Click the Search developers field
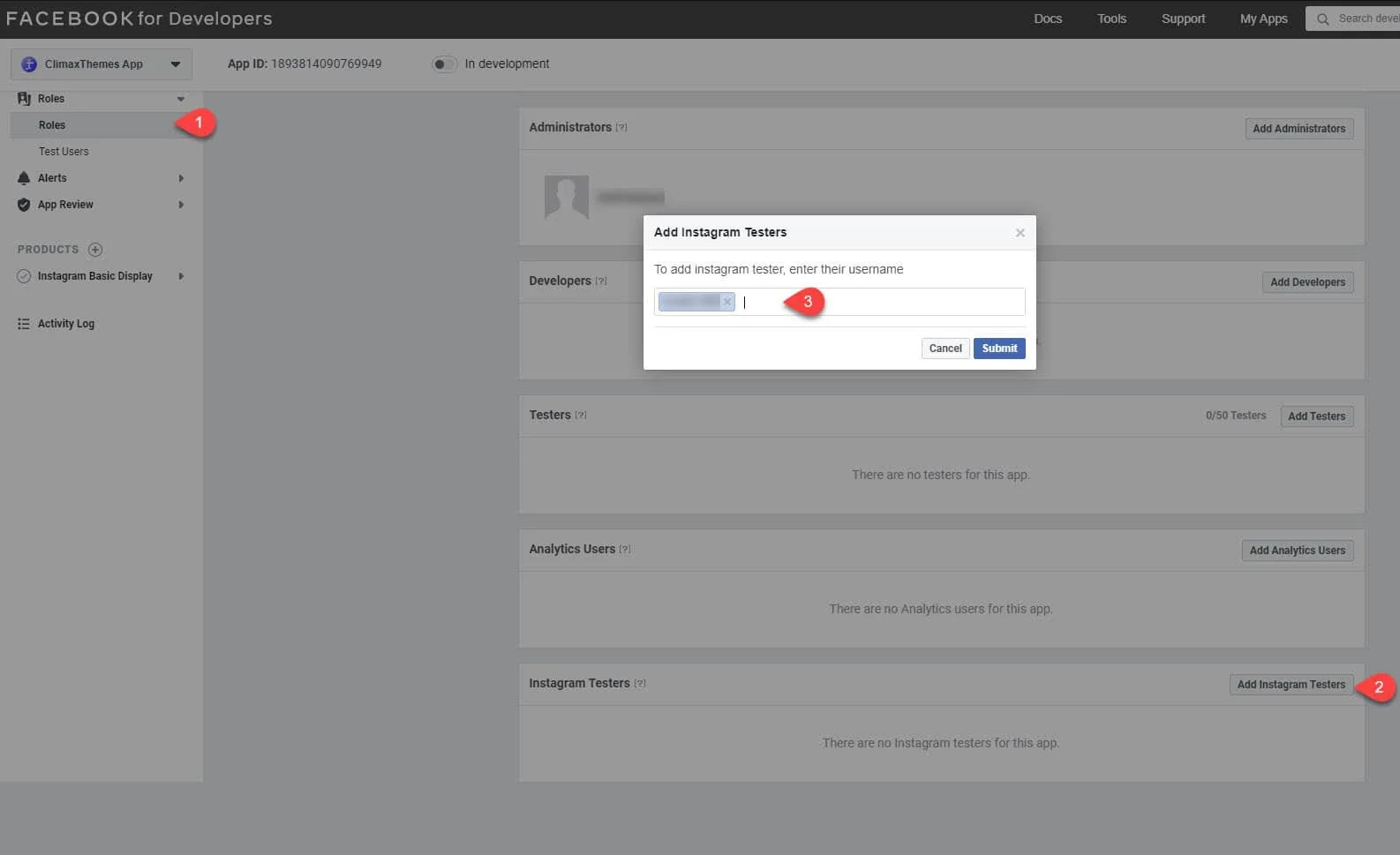 point(1352,19)
